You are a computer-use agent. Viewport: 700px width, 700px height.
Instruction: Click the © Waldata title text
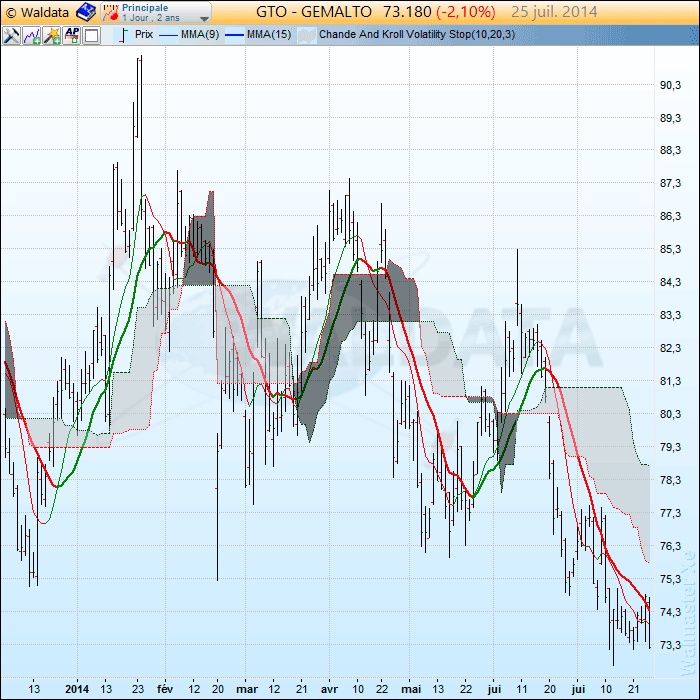[38, 12]
